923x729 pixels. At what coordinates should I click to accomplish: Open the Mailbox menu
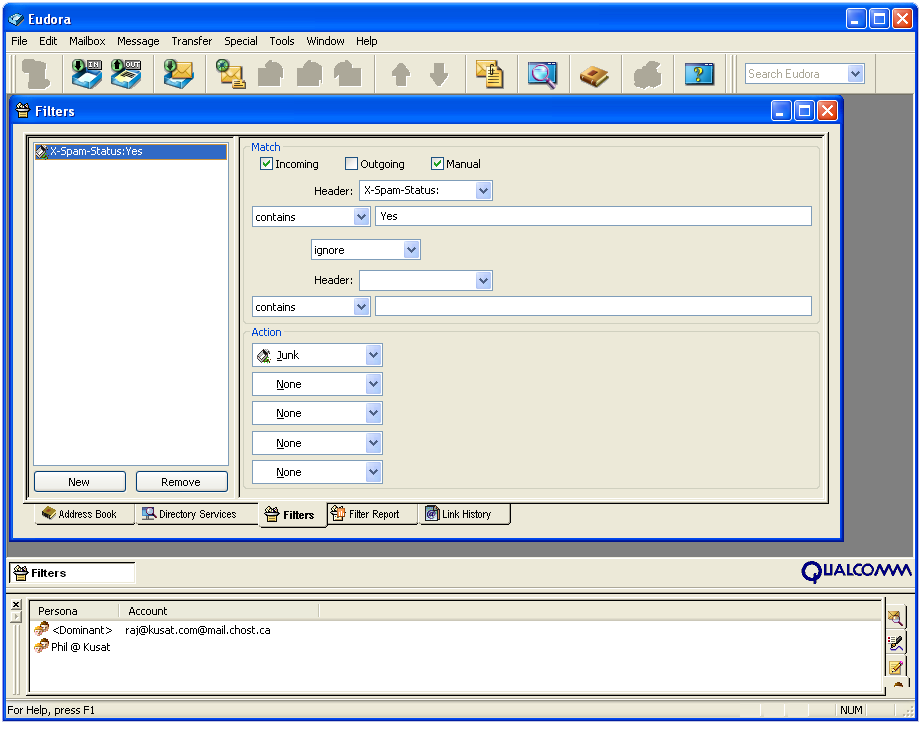87,41
